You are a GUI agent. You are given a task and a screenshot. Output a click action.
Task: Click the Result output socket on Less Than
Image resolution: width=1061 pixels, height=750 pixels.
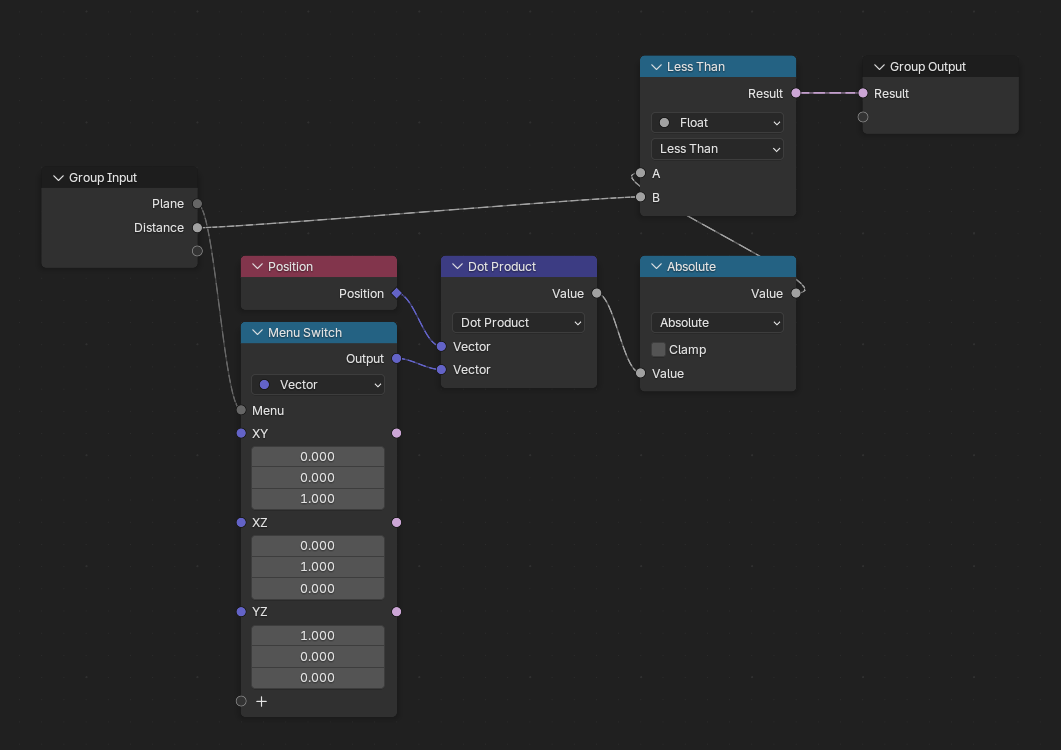[796, 93]
